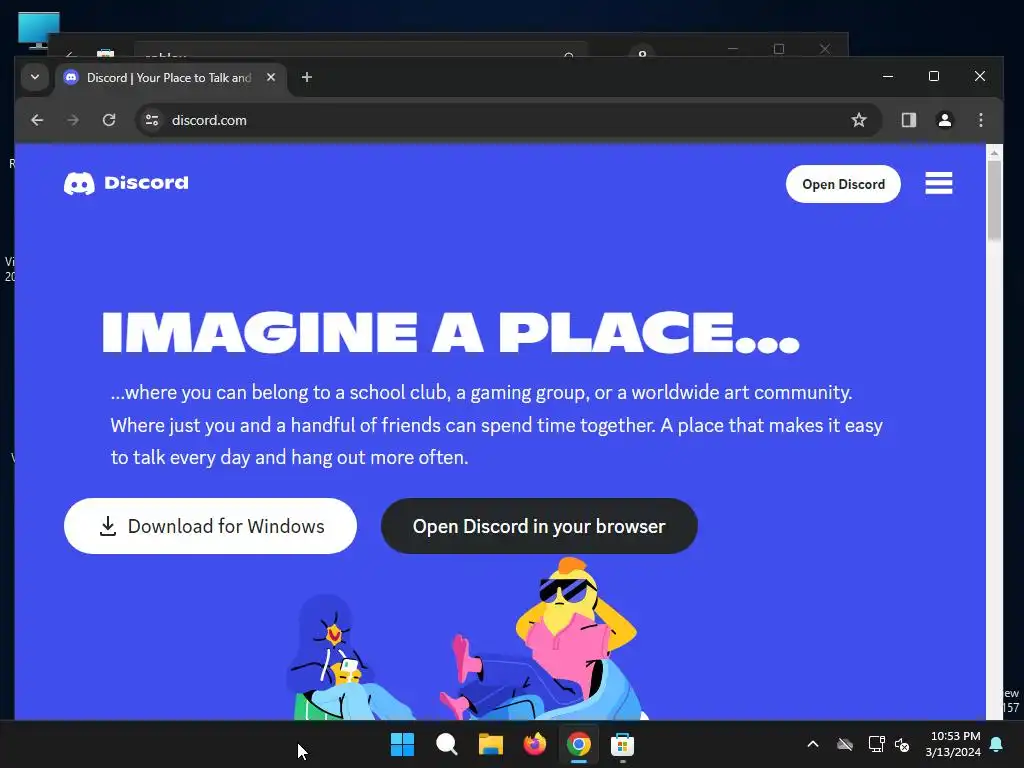Go back using Chrome's back arrow

point(37,120)
